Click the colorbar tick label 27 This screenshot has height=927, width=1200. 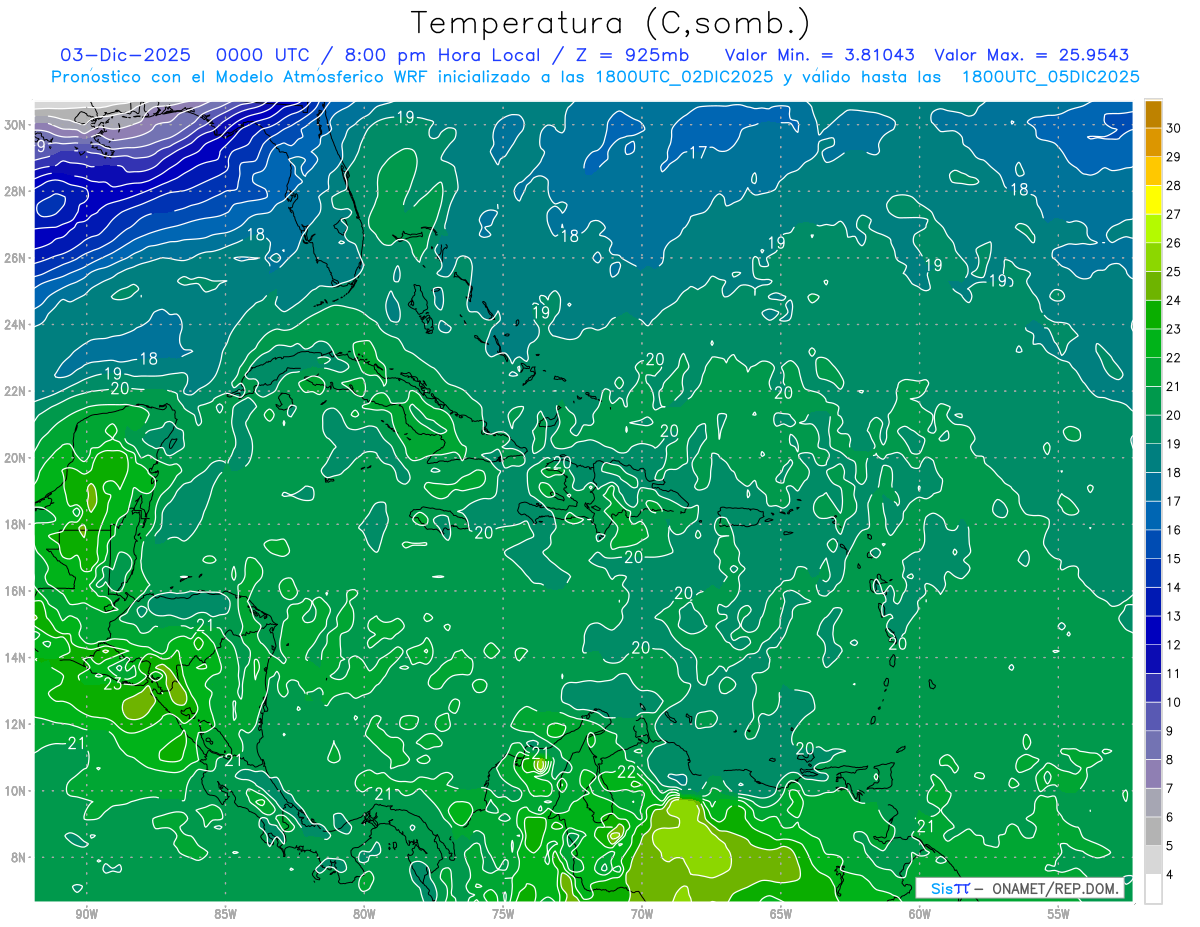coord(1173,214)
